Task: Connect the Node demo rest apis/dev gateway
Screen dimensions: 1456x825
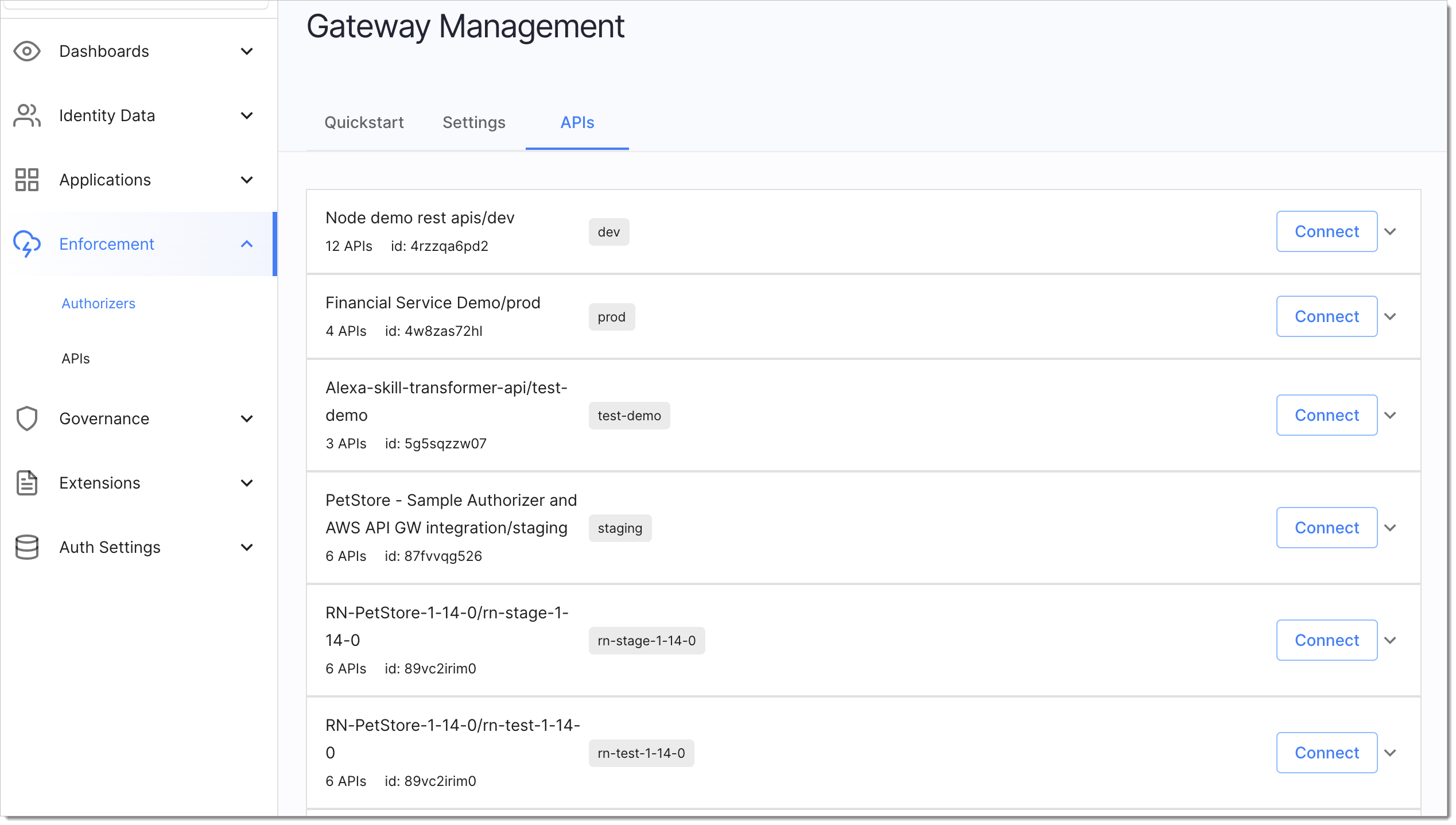Action: pyautogui.click(x=1327, y=232)
